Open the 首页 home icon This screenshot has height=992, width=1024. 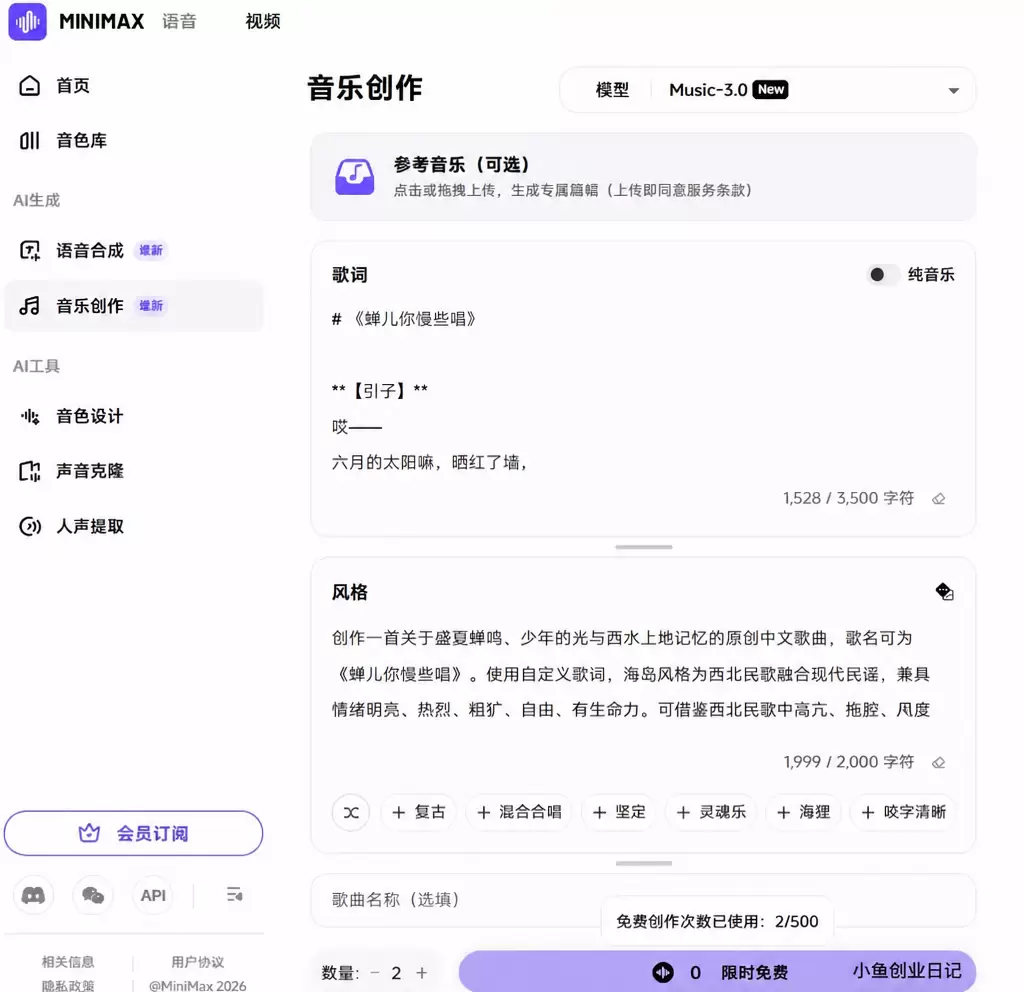pos(29,86)
